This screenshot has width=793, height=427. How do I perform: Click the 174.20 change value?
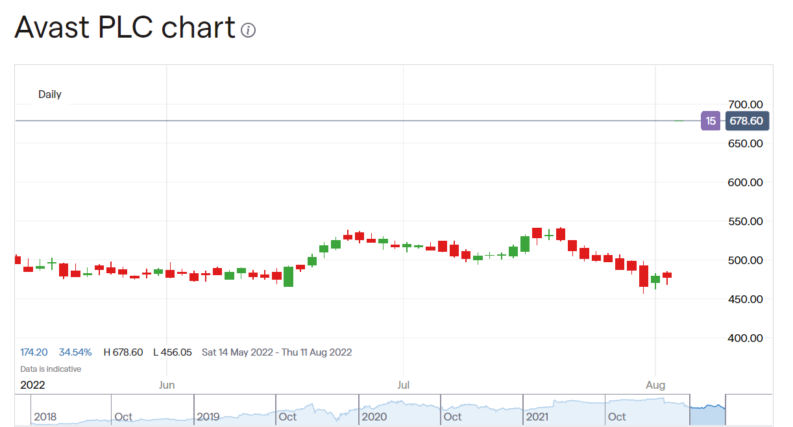(34, 353)
